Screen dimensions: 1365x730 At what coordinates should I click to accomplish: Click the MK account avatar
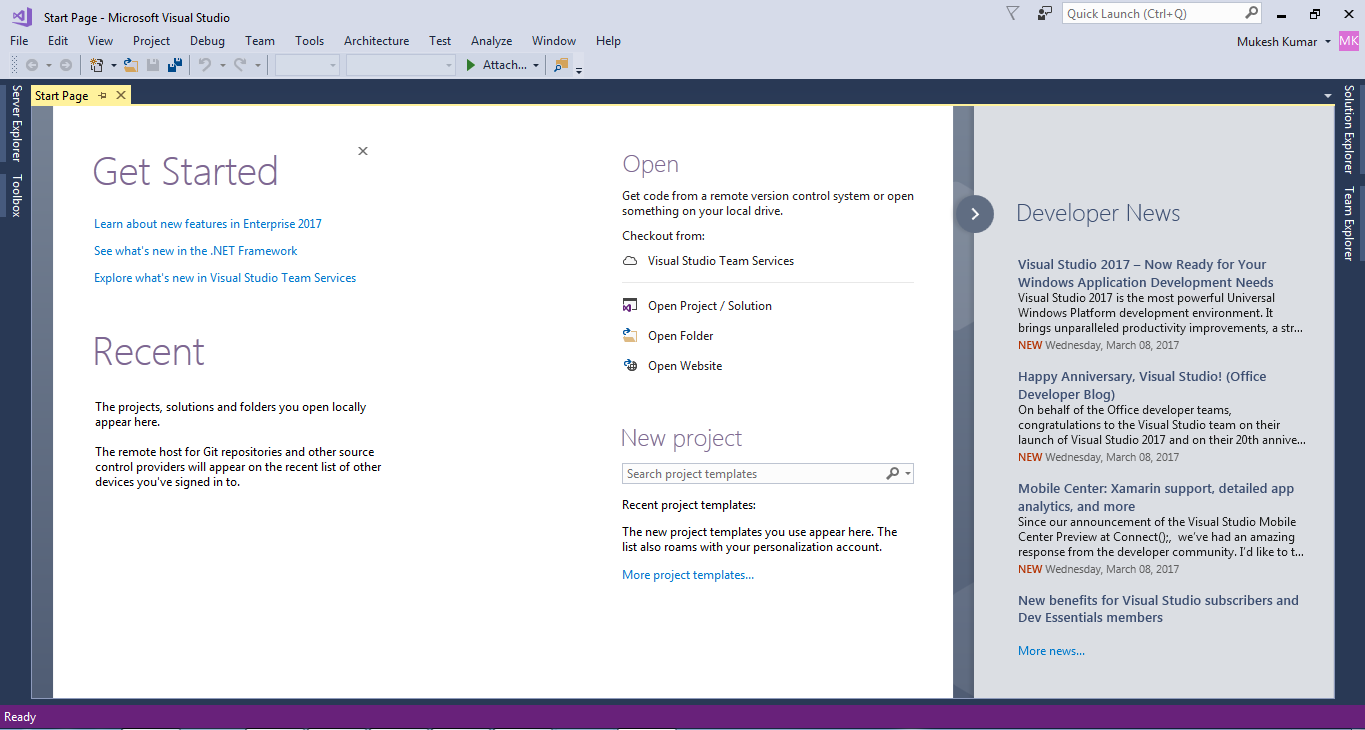pyautogui.click(x=1349, y=41)
